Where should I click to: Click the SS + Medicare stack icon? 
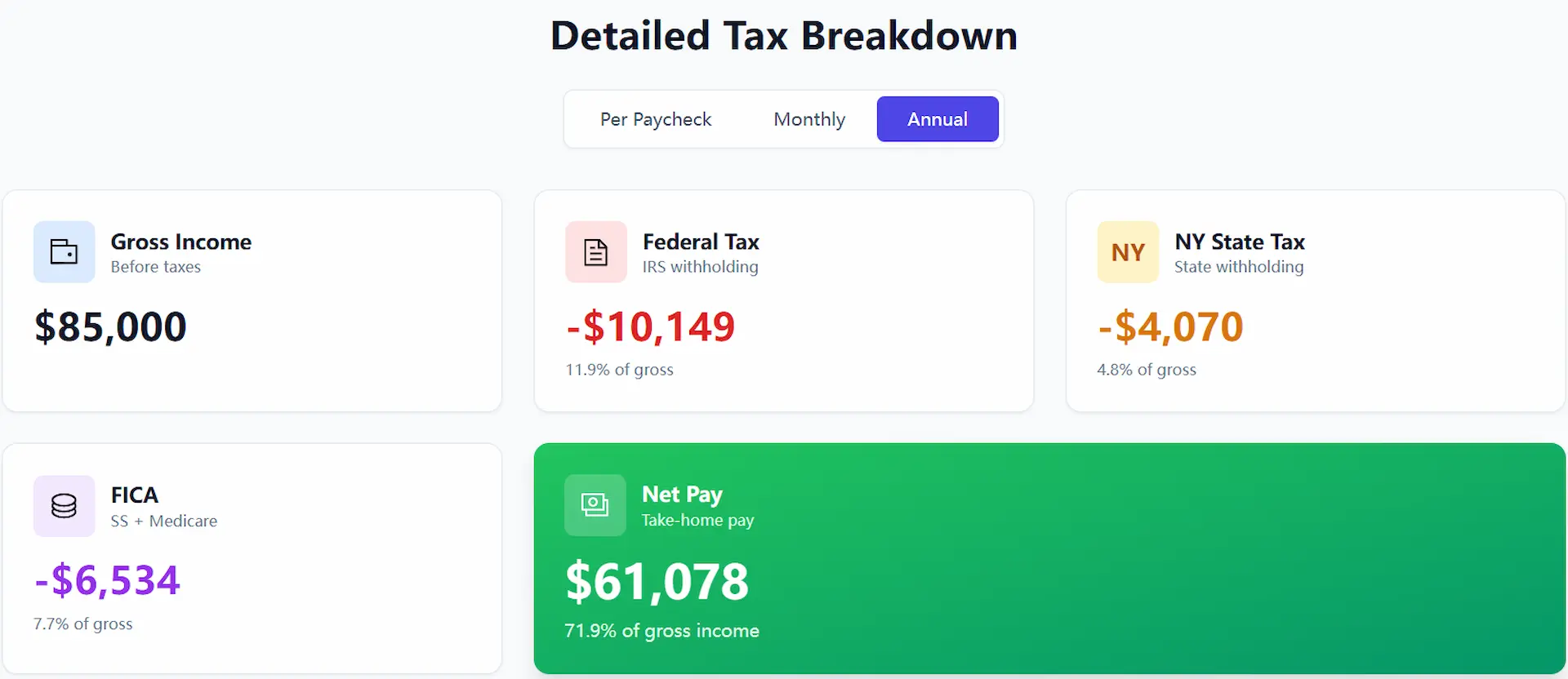64,505
